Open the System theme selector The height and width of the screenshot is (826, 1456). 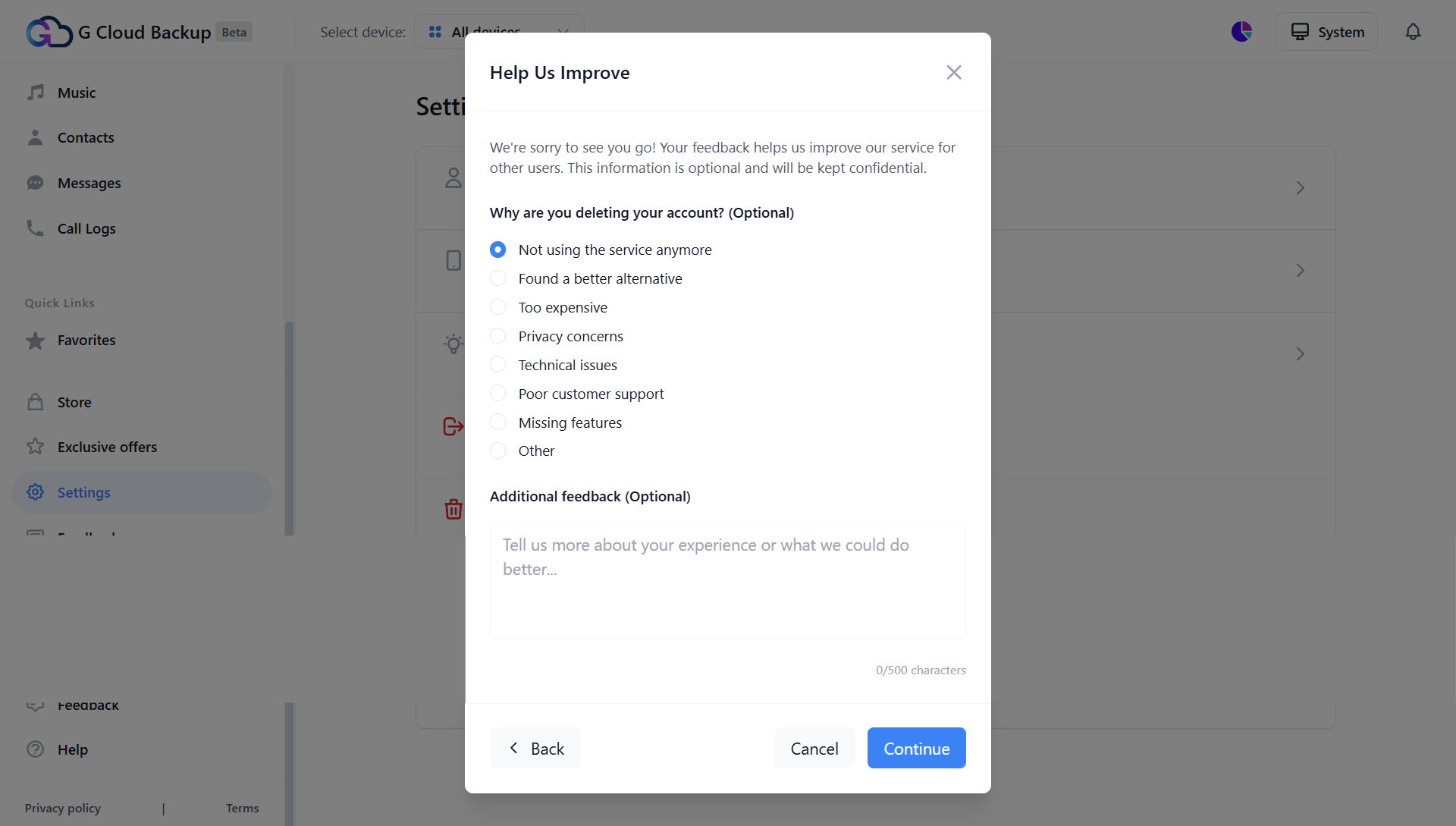point(1326,32)
